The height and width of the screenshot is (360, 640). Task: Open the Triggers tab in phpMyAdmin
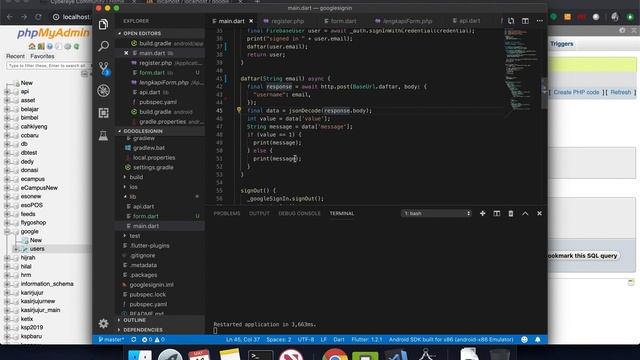[x=561, y=44]
